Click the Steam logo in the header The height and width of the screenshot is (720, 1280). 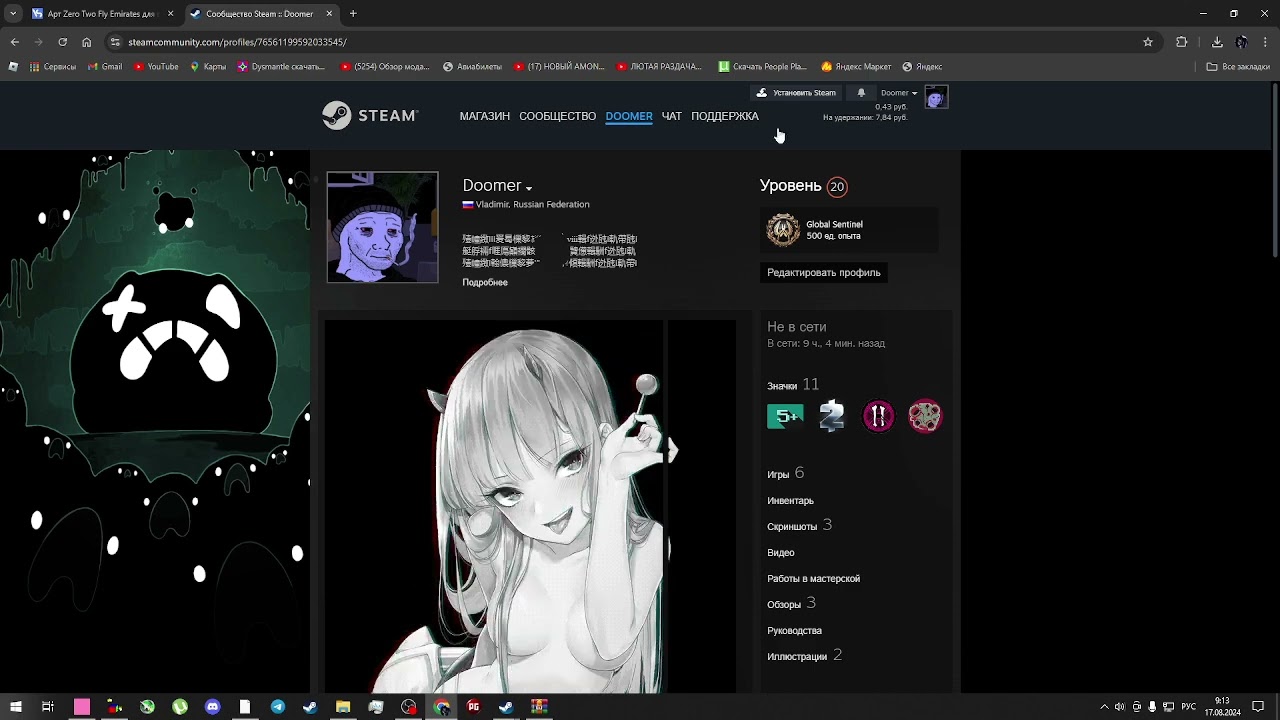point(369,116)
